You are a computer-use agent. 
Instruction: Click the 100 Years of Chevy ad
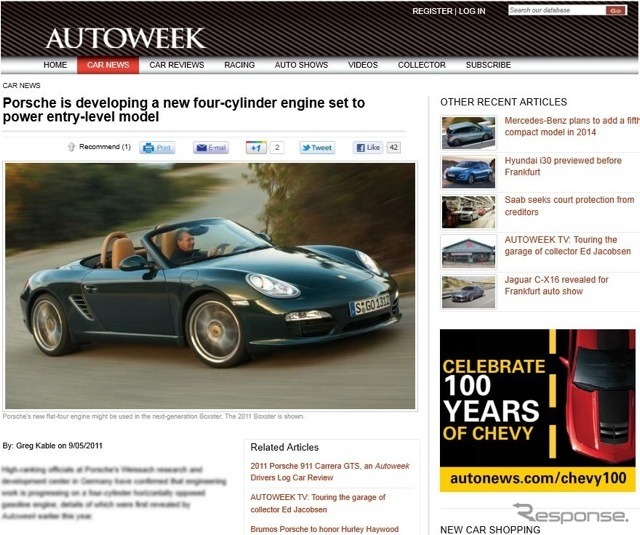click(x=538, y=411)
